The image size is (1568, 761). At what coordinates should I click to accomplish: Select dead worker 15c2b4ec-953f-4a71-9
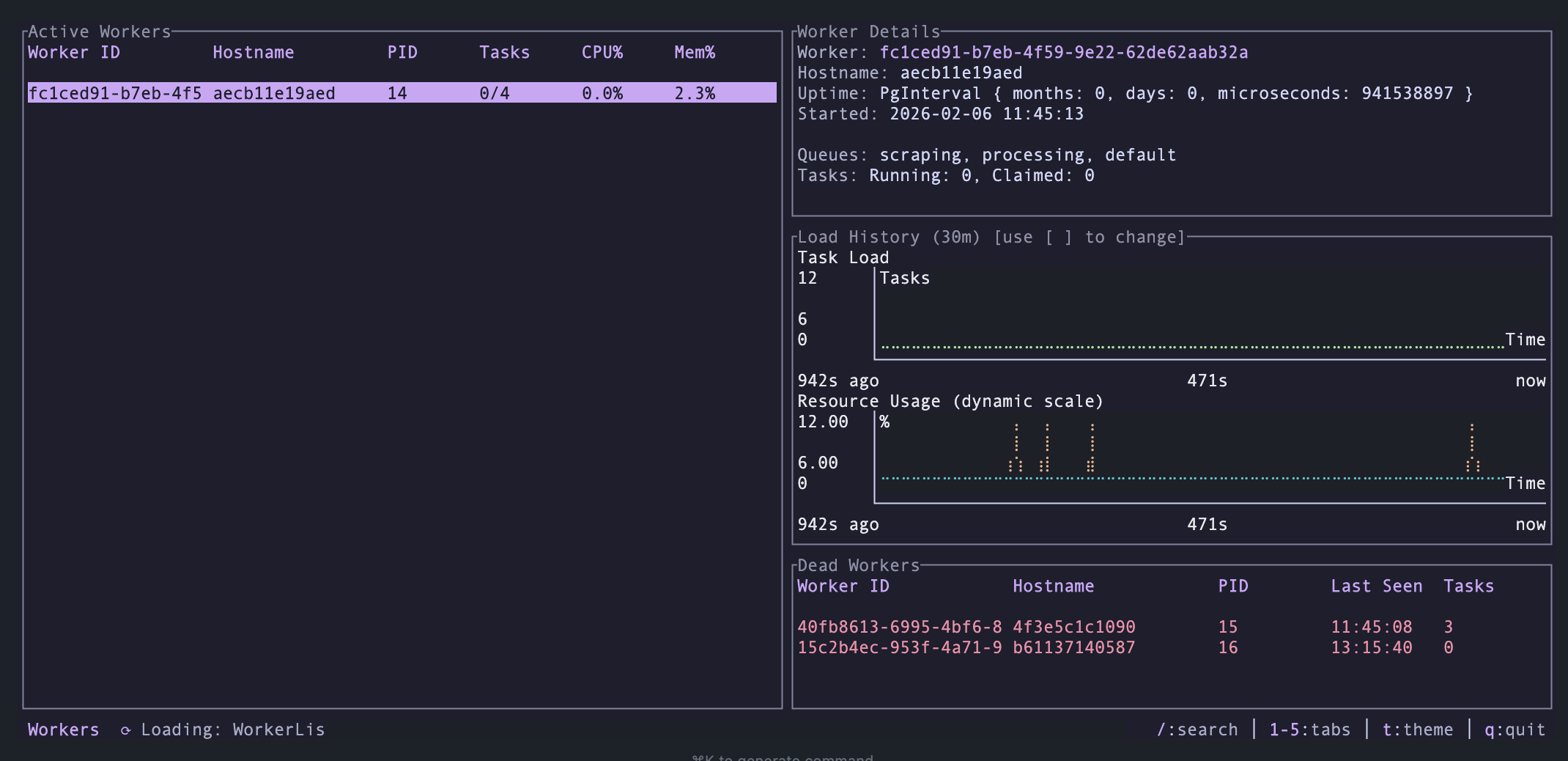899,647
